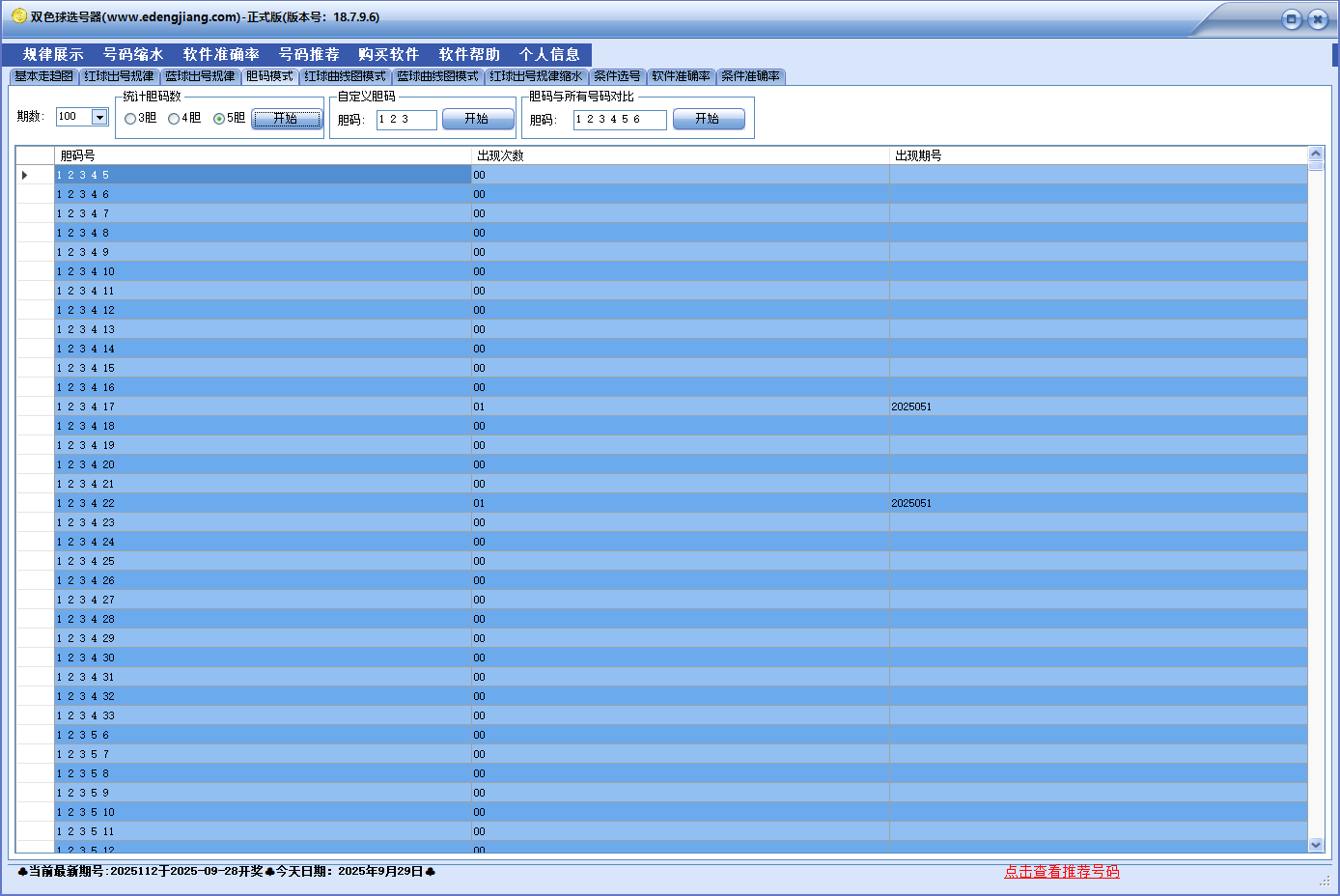Click the restore window icon in title bar
1340x896 pixels.
(1291, 19)
